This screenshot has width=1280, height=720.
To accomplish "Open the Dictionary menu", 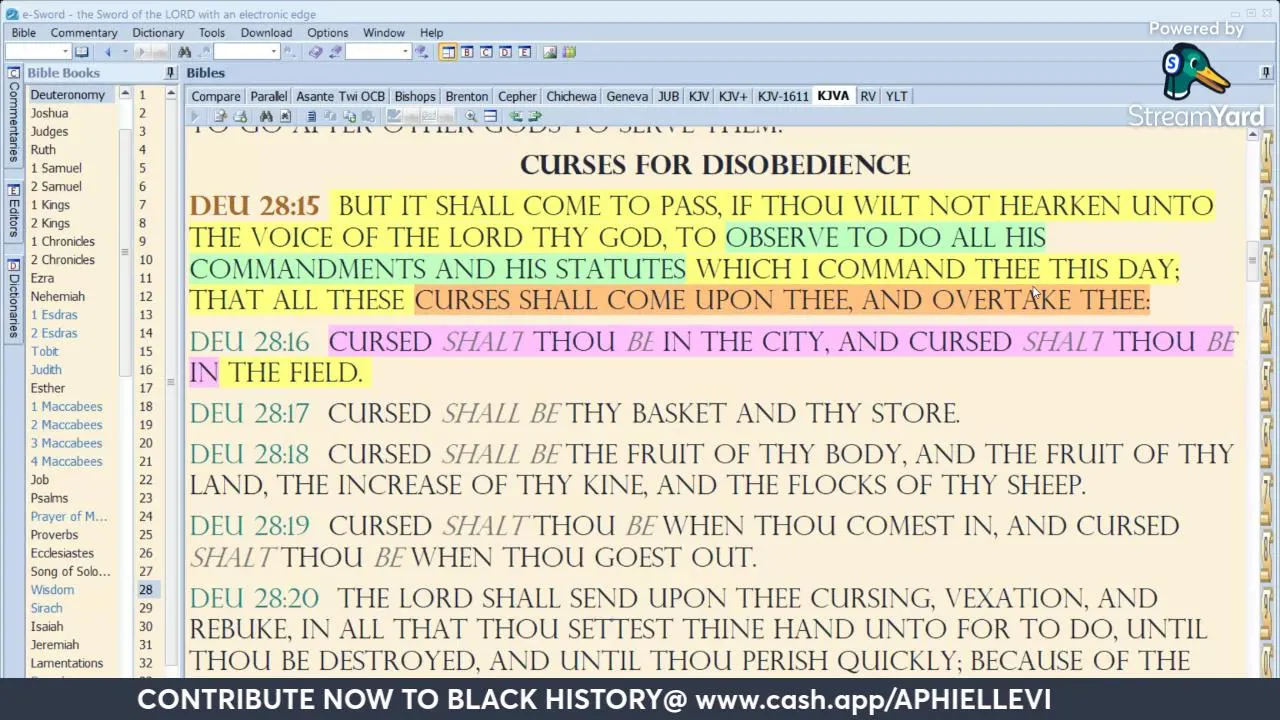I will [158, 33].
